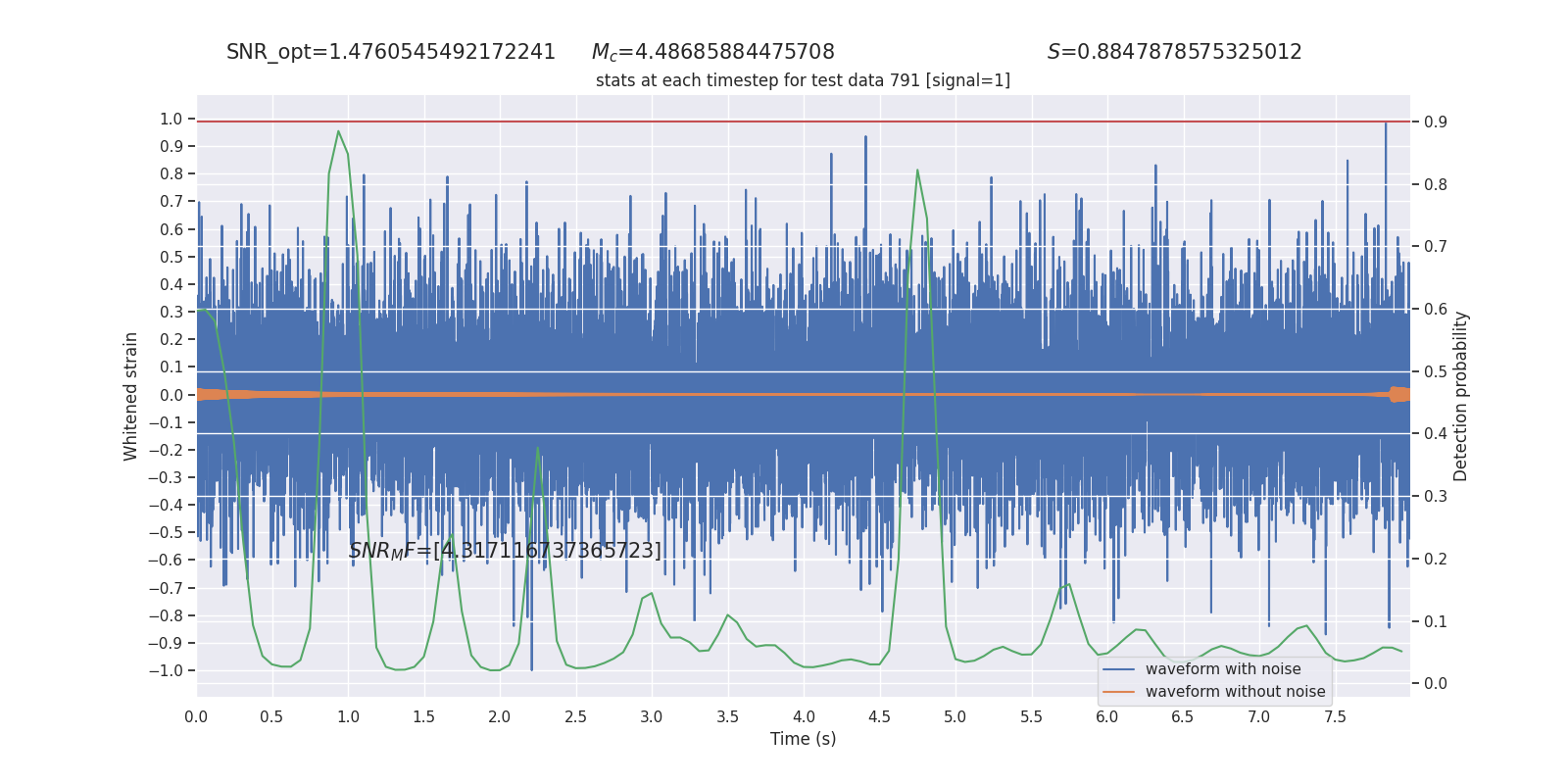Click the left y-axis tick label −0.6
Image resolution: width=1568 pixels, height=784 pixels.
point(166,560)
